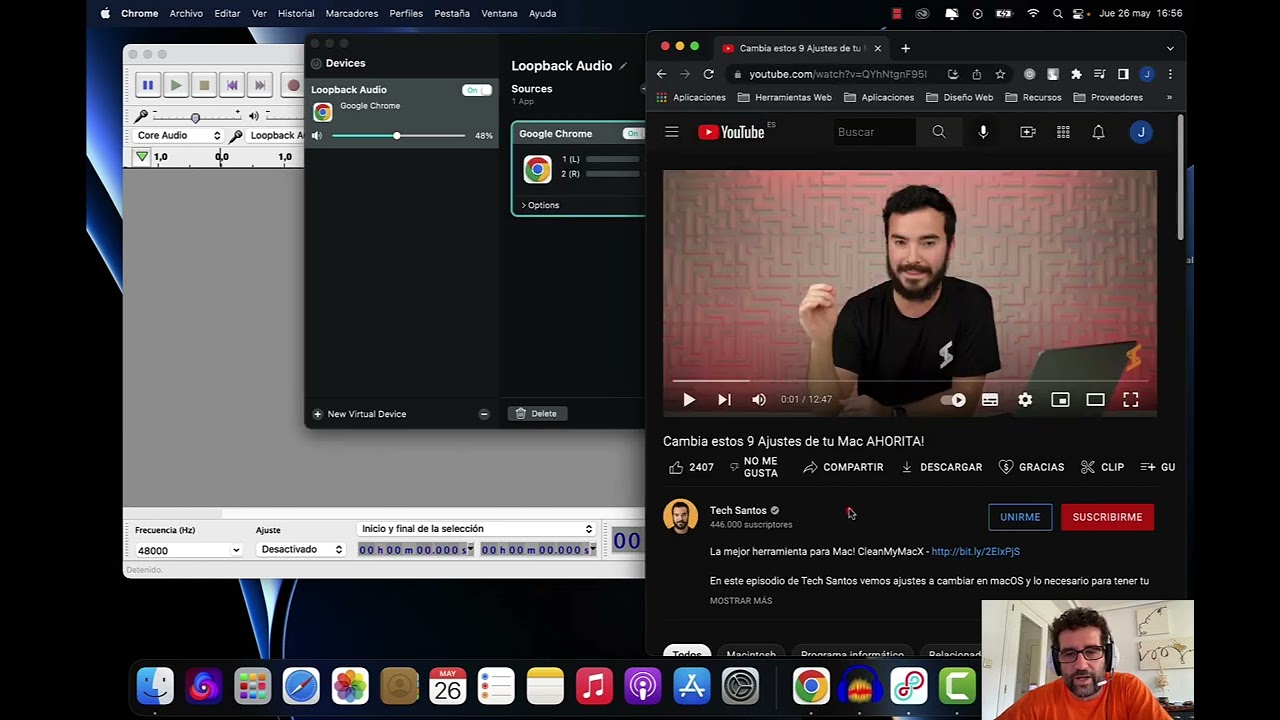Click the DESCARGAR button
1280x720 pixels.
pos(941,467)
